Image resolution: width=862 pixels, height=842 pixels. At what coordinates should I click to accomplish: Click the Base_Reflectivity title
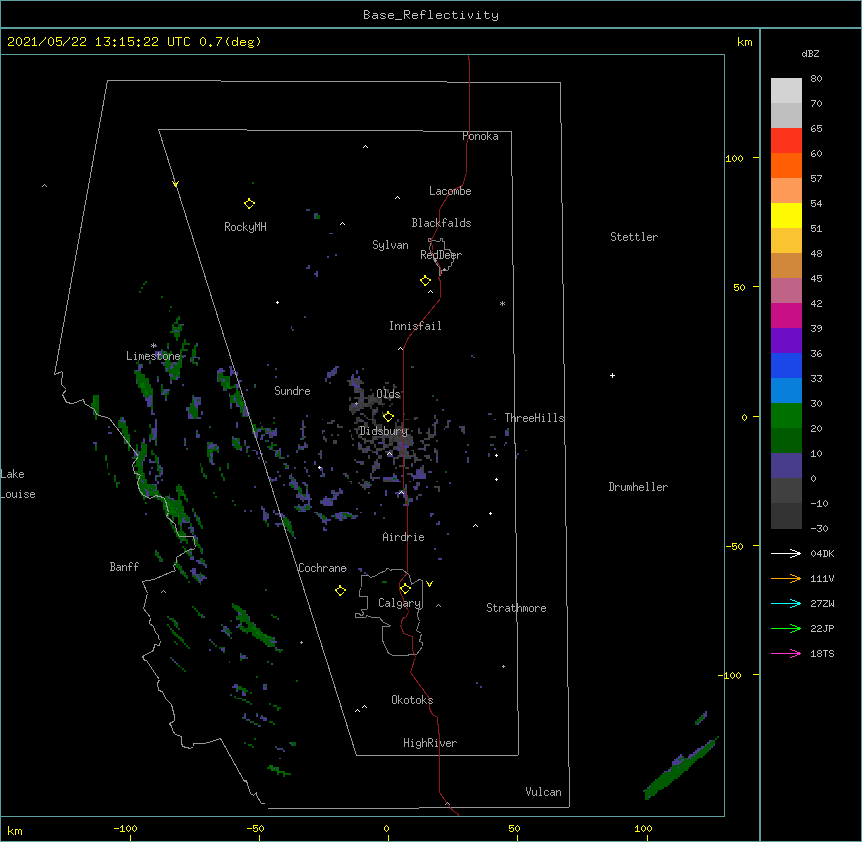point(431,15)
